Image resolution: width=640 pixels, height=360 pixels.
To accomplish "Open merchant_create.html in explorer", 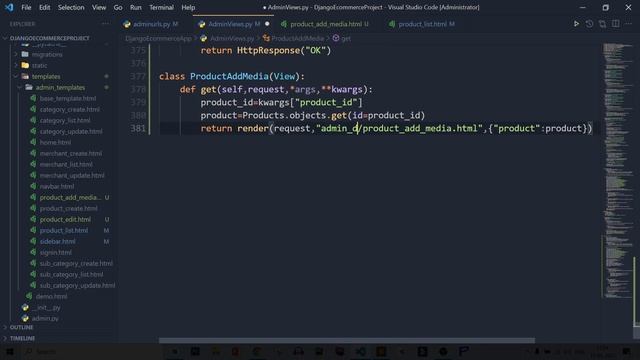I will tap(71, 153).
